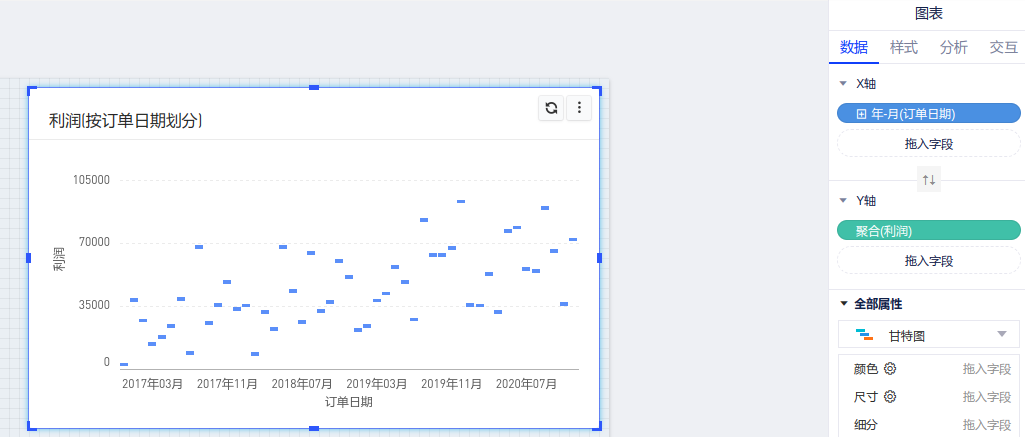Screen dimensions: 1025x437
Task: Switch to the 样式 tab
Action: pyautogui.click(x=904, y=47)
